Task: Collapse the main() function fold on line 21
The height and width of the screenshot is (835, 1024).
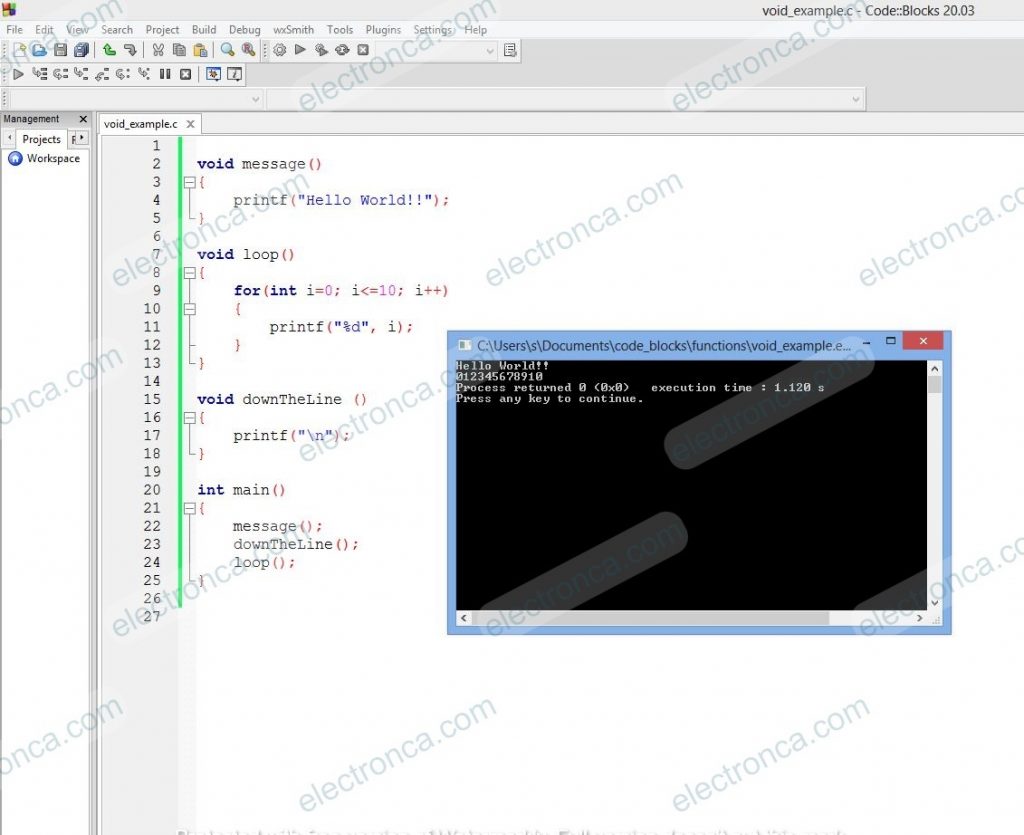Action: pos(190,508)
